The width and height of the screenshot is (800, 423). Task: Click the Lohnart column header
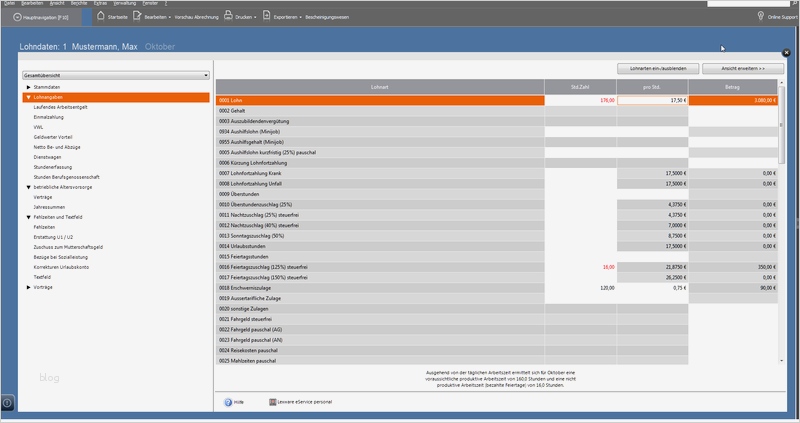click(x=380, y=87)
